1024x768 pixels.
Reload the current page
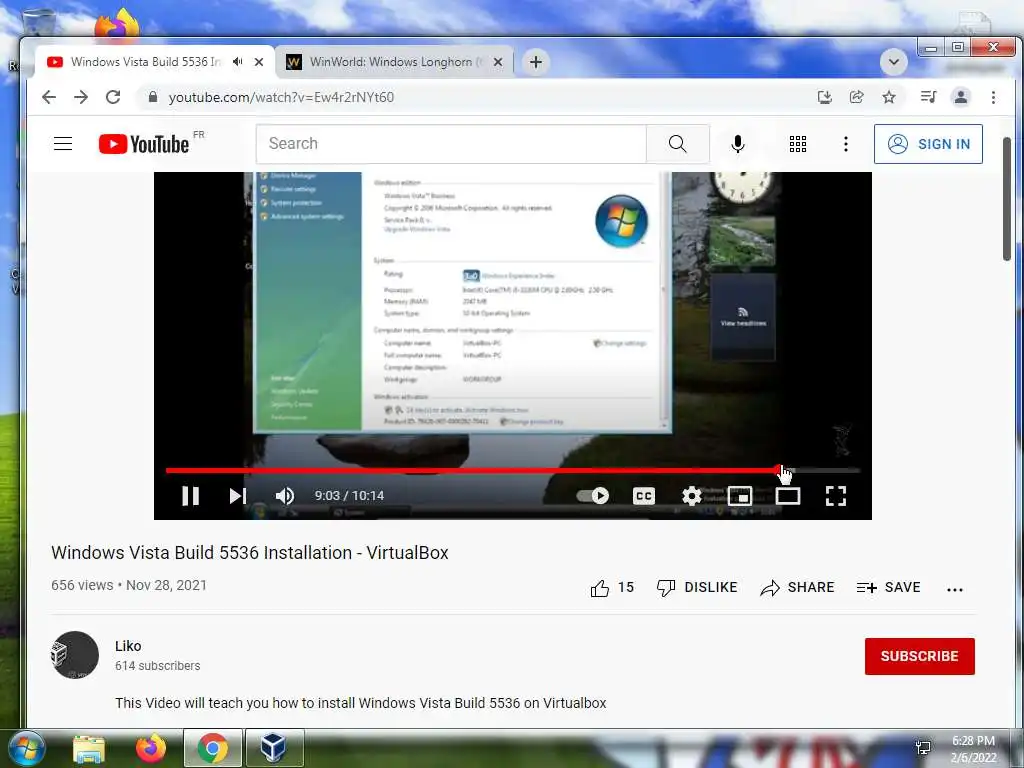113,97
